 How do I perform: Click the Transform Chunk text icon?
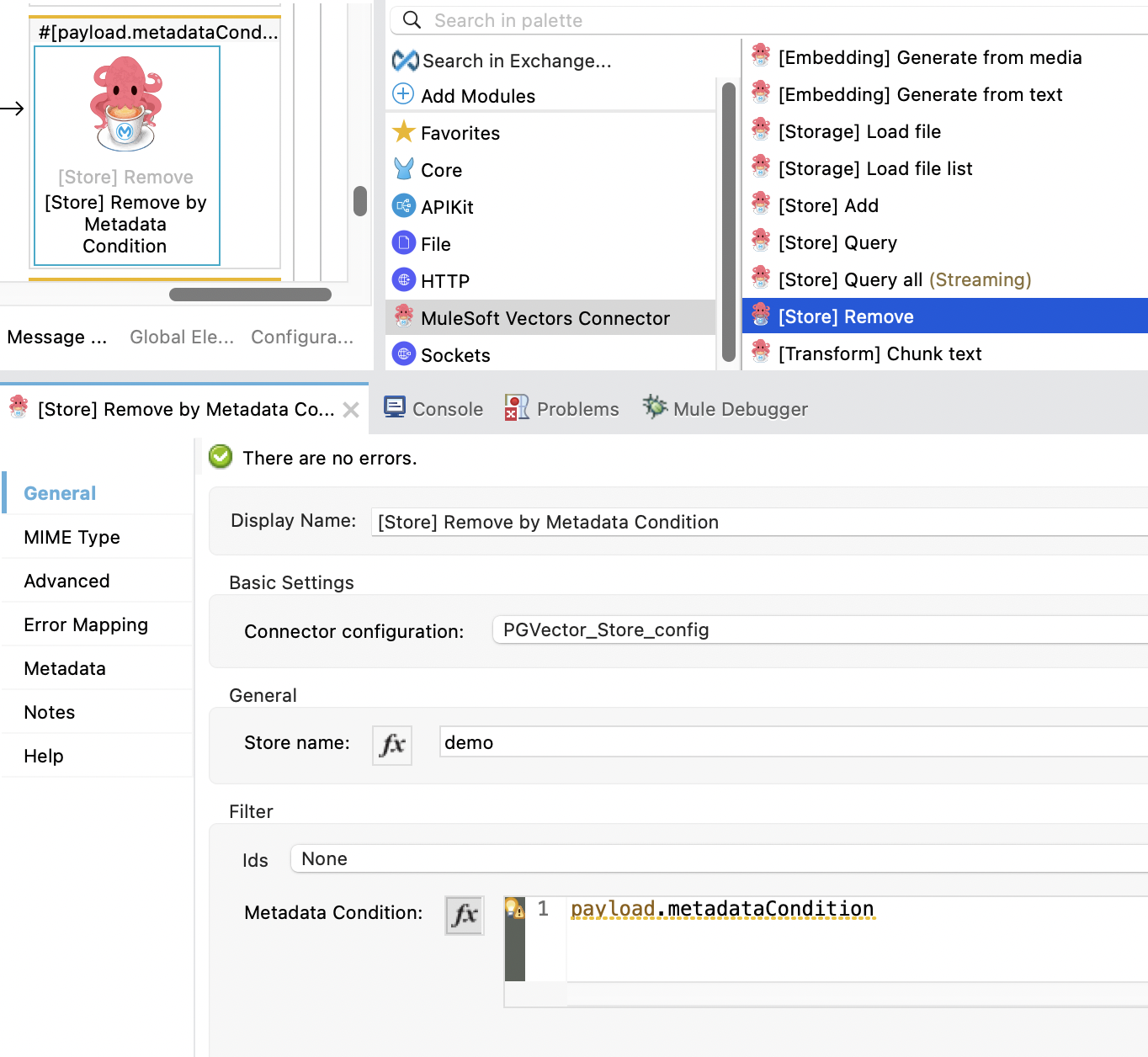(761, 352)
